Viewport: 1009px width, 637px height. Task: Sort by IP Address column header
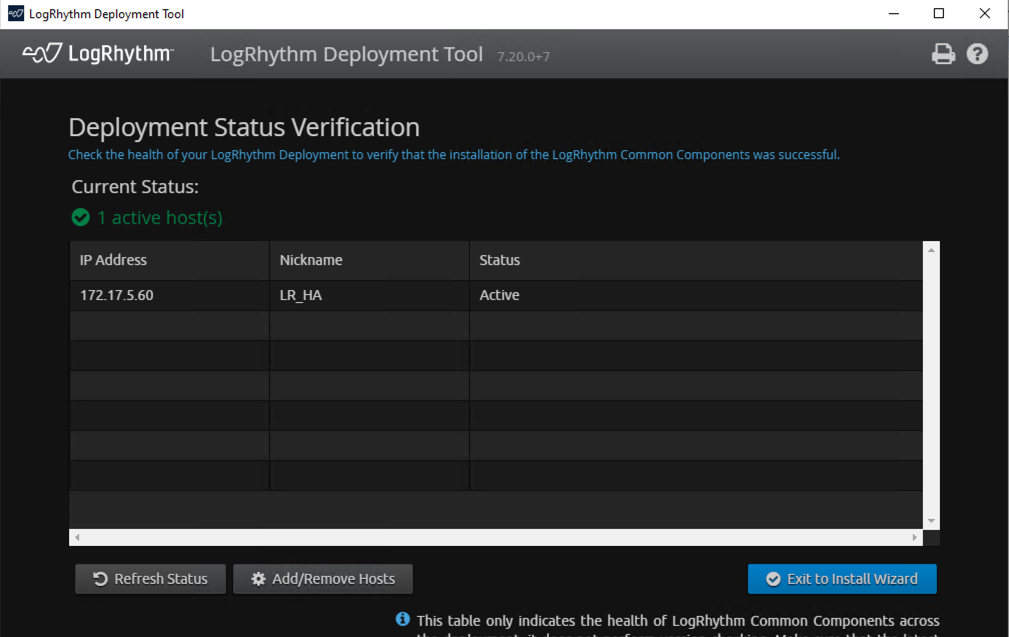click(x=113, y=260)
